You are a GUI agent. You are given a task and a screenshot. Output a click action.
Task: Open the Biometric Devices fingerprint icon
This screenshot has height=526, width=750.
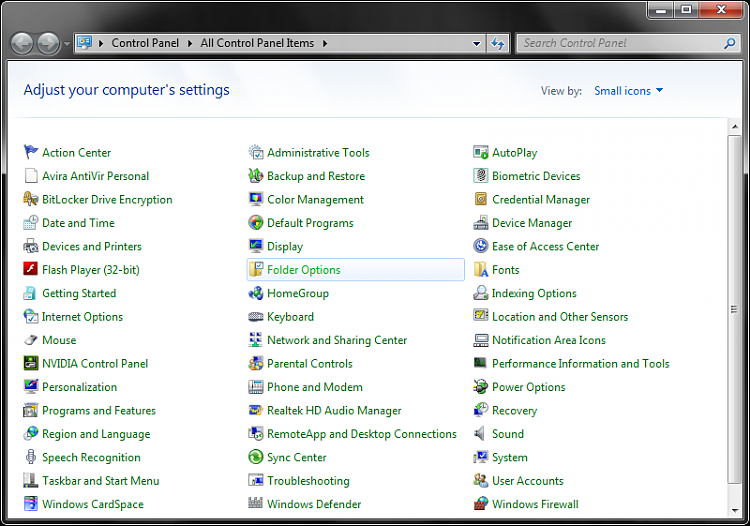point(481,175)
